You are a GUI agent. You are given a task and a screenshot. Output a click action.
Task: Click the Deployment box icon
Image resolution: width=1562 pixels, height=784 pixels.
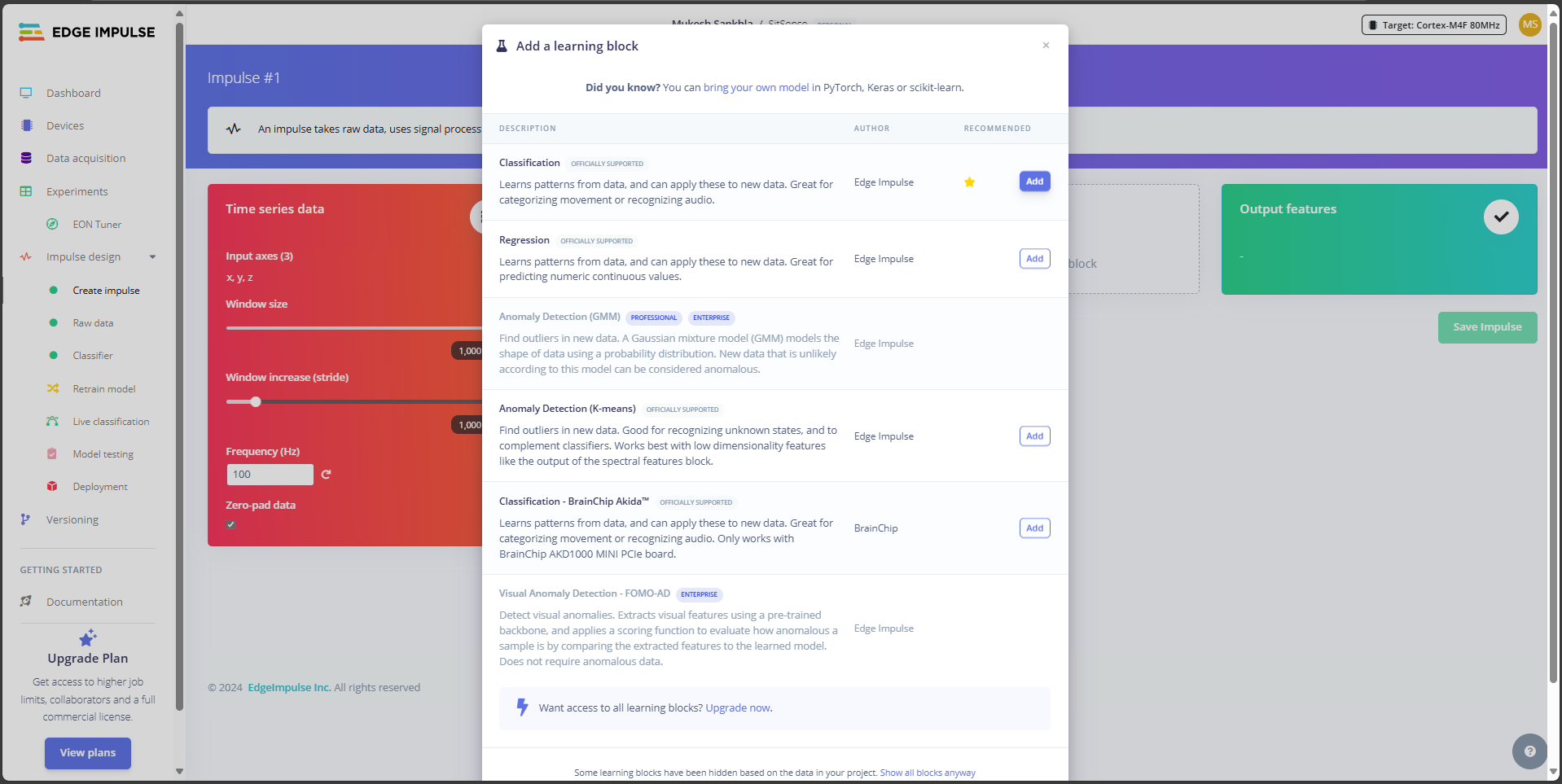coord(52,486)
